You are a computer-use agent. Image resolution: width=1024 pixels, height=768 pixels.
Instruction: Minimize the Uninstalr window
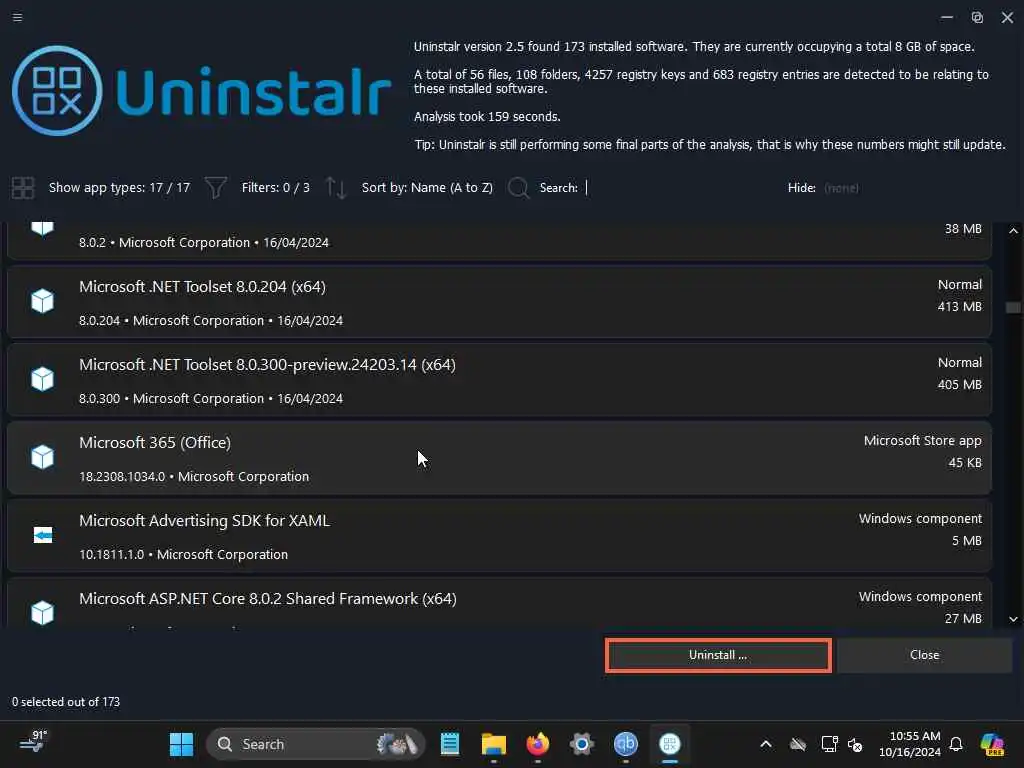pyautogui.click(x=947, y=18)
